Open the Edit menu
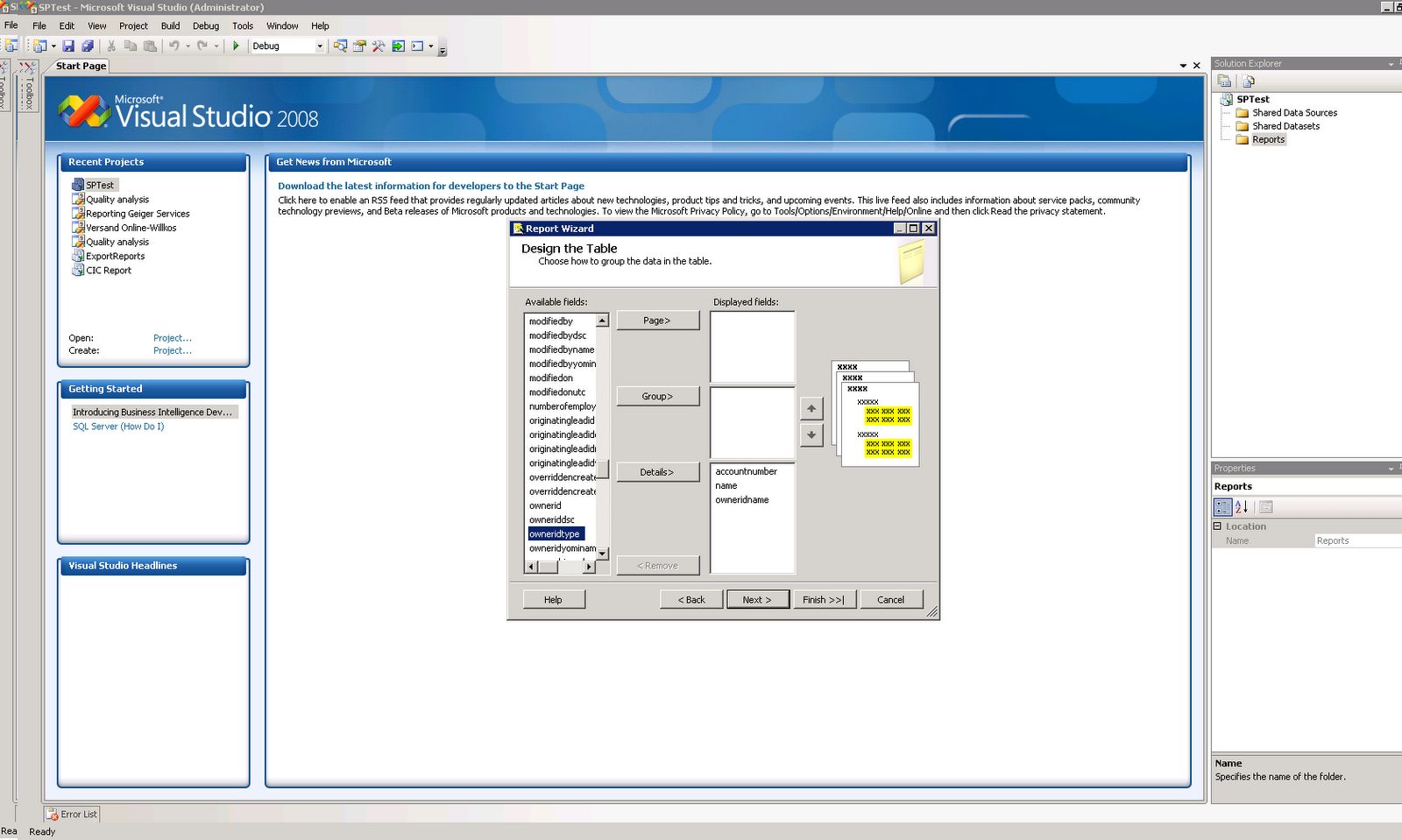This screenshot has height=840, width=1402. pyautogui.click(x=67, y=26)
